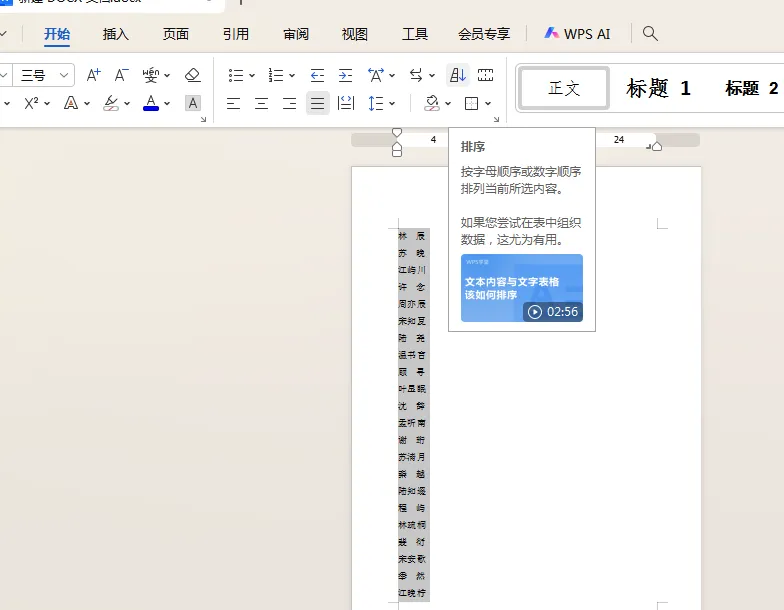This screenshot has width=784, height=610.
Task: Click the search magnifier icon
Action: coord(650,34)
